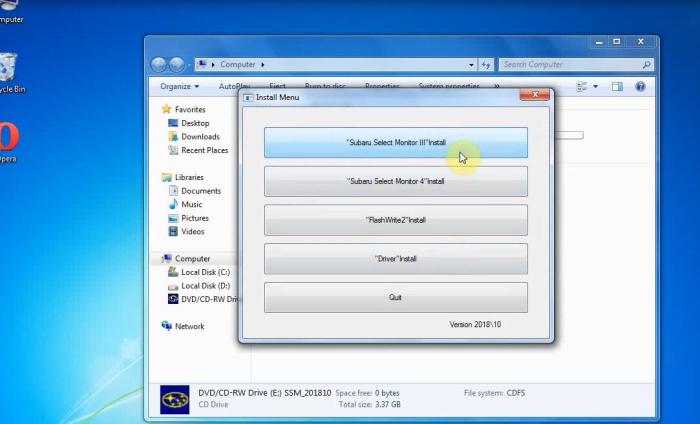Open Recent Places under Favorites
This screenshot has width=700, height=424.
[x=204, y=150]
